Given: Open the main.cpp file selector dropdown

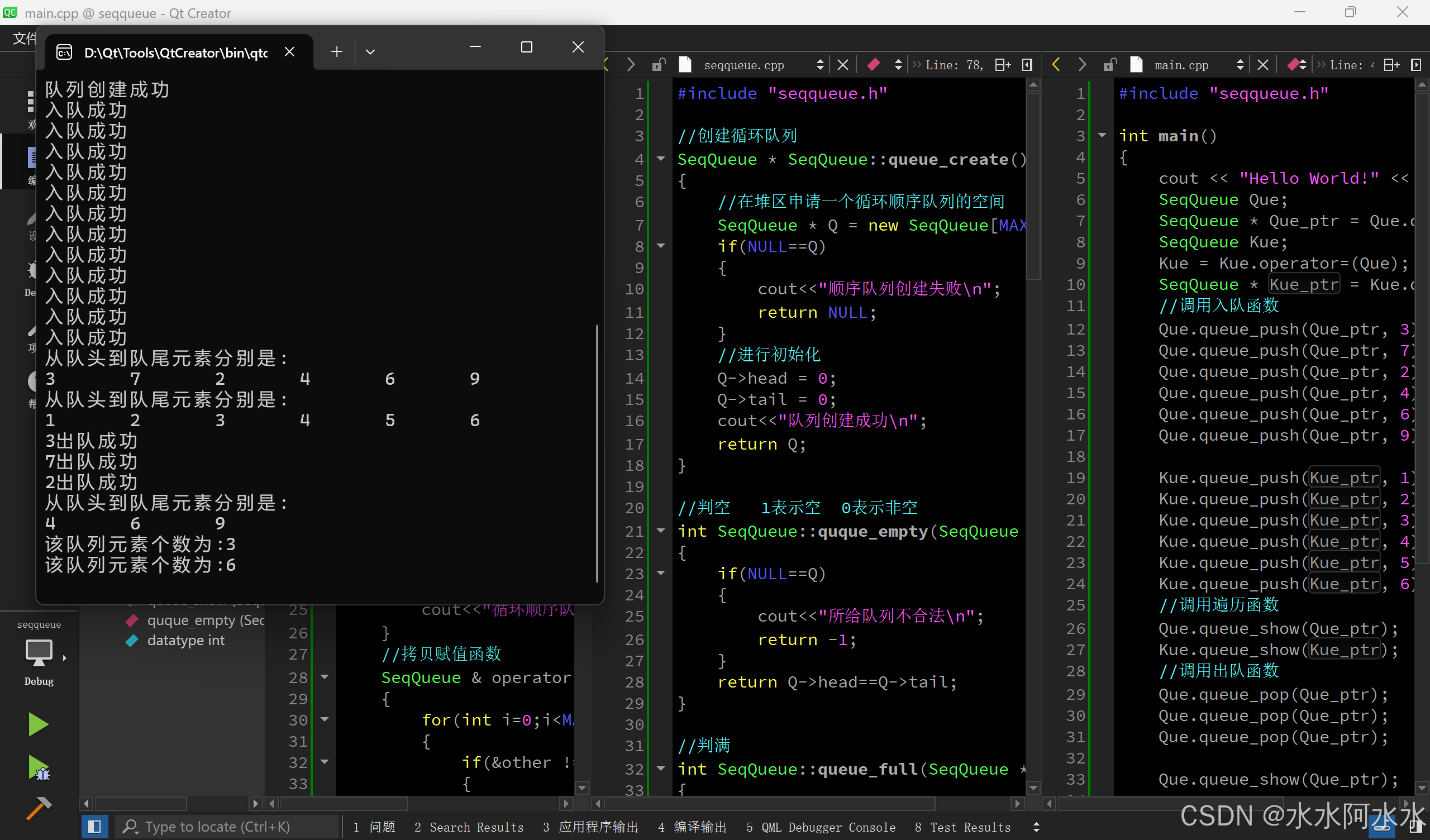Looking at the screenshot, I should coord(1240,65).
